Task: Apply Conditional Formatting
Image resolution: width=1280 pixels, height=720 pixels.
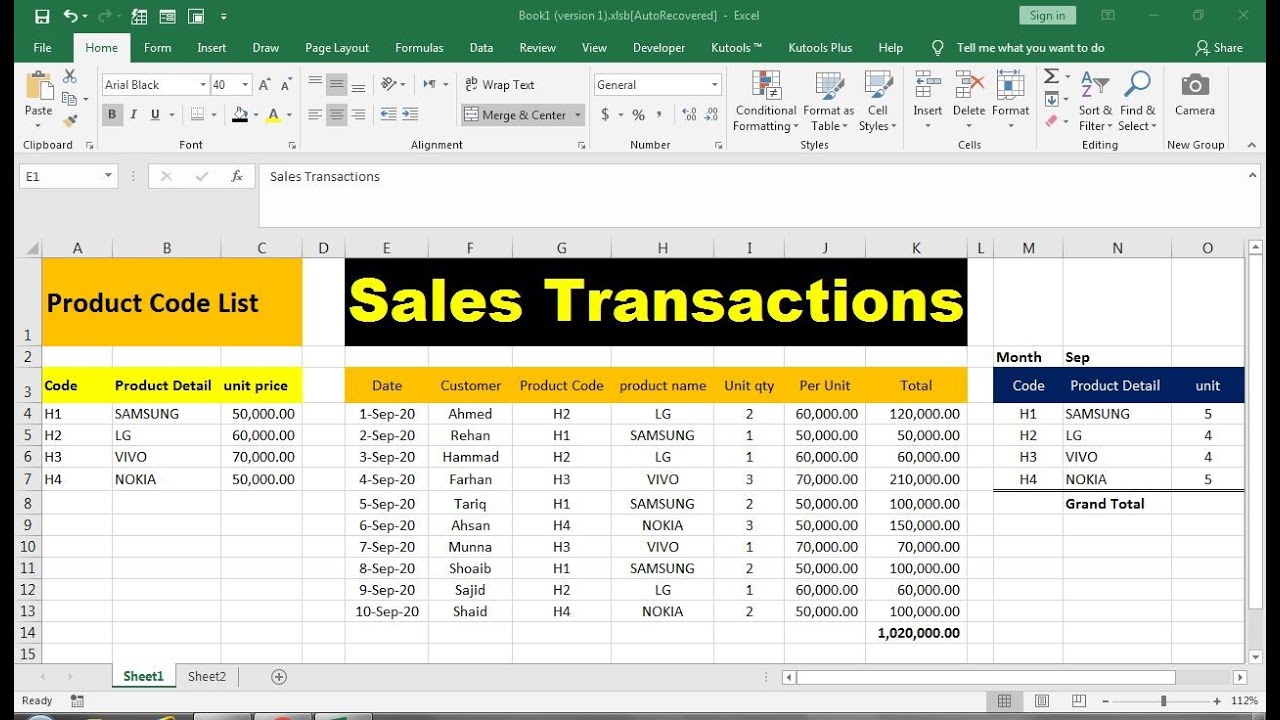Action: (765, 102)
